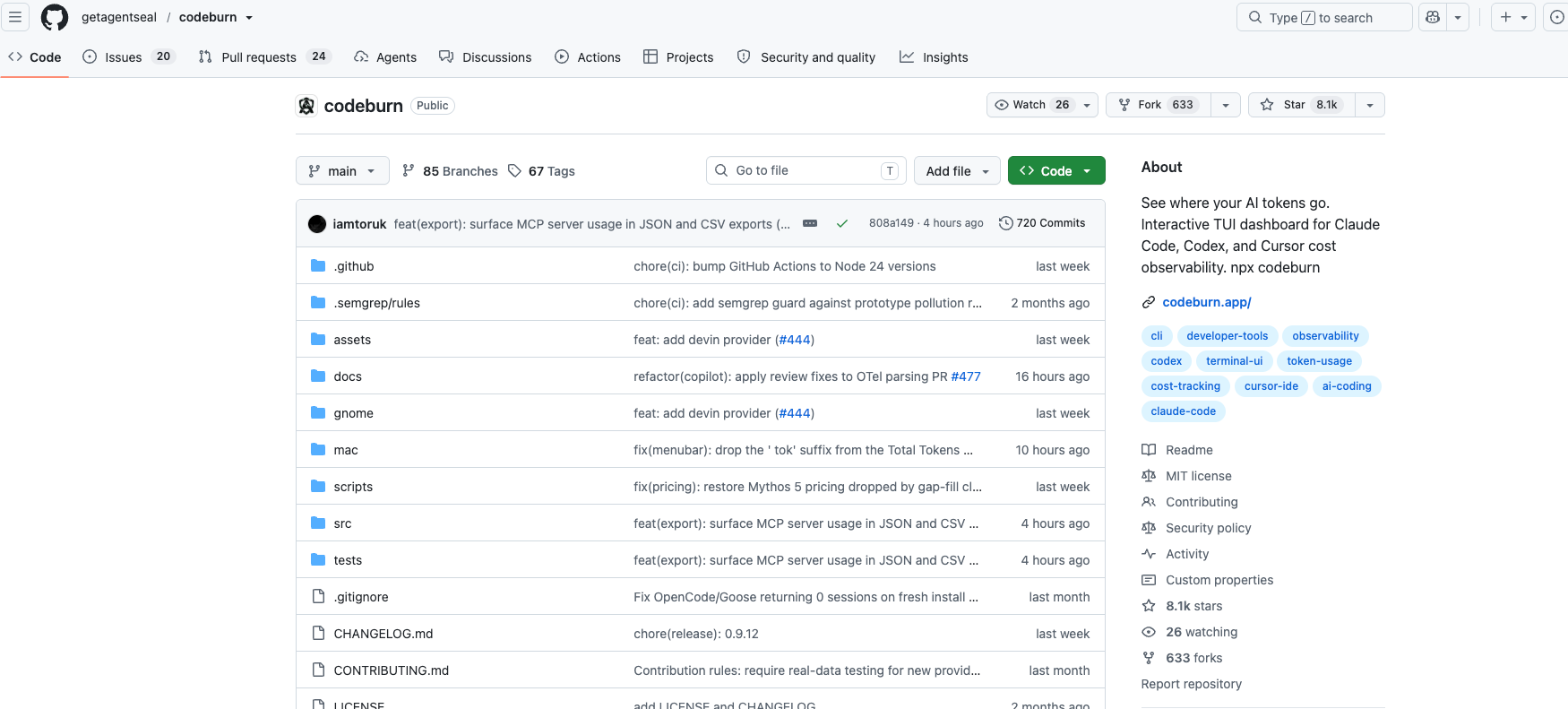The height and width of the screenshot is (709, 1568).
Task: Go to GitHub homepage via Octocat logo
Action: coord(55,17)
